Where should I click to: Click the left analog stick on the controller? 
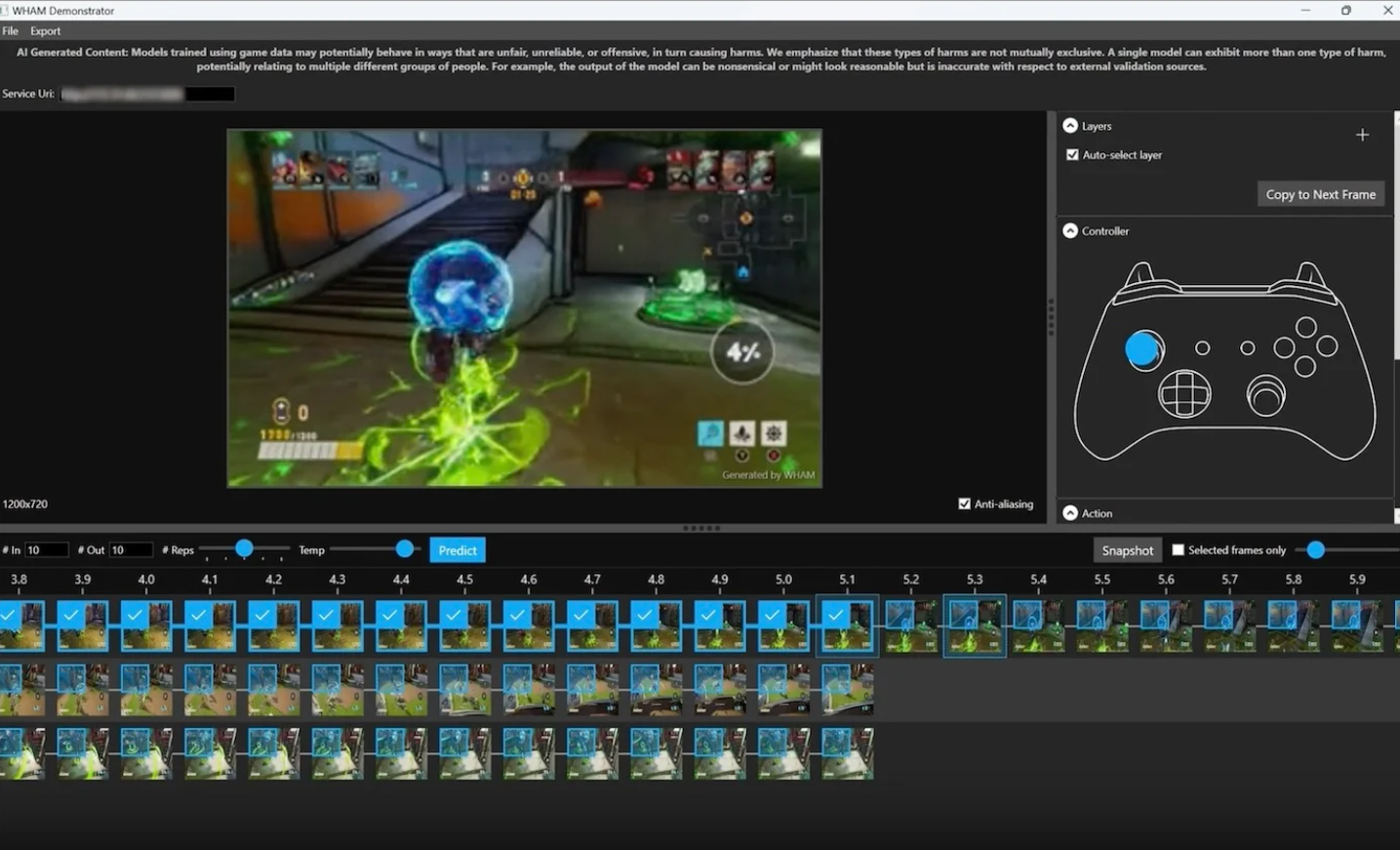tap(1143, 350)
